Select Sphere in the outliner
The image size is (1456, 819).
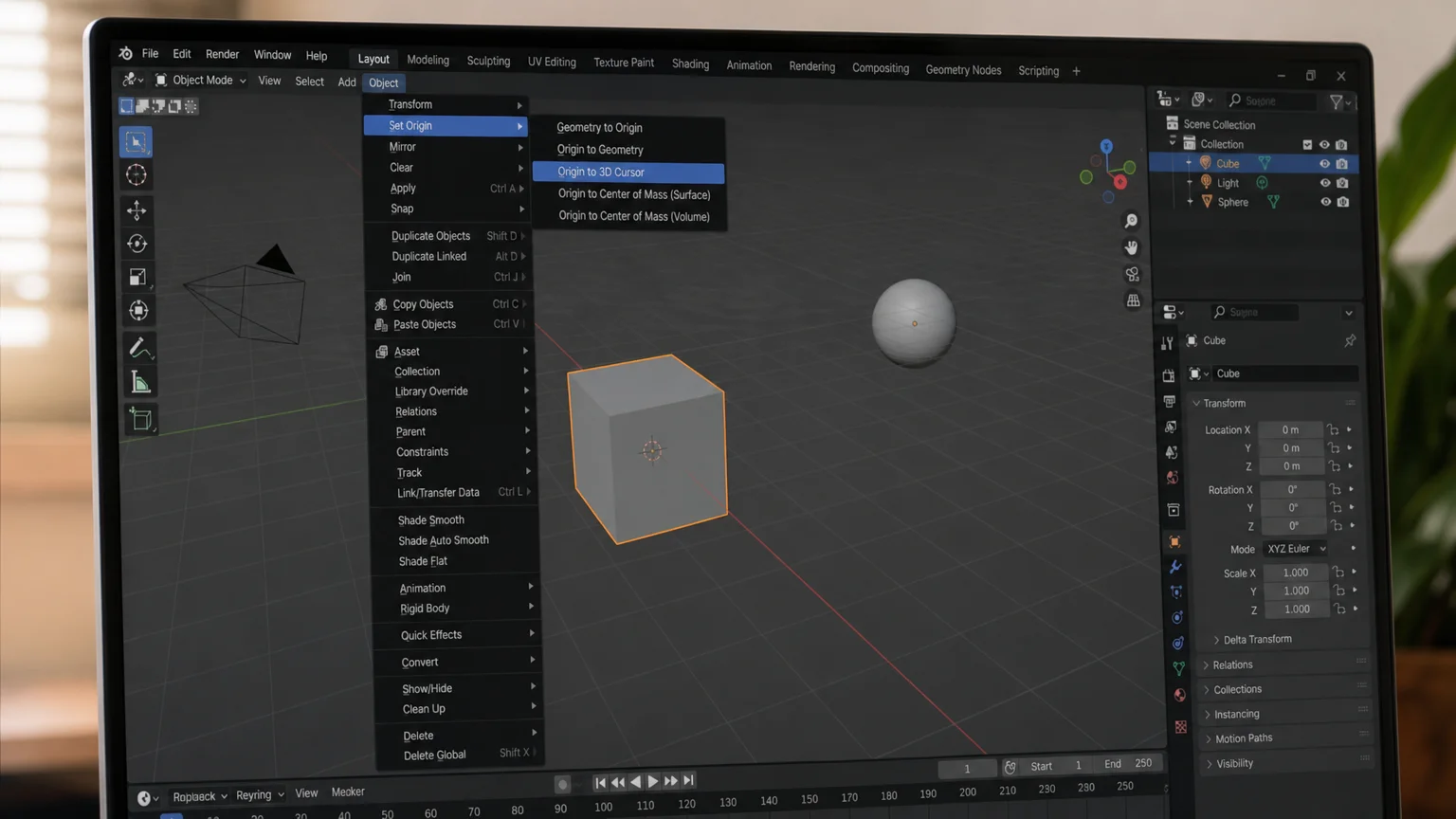[x=1232, y=202]
